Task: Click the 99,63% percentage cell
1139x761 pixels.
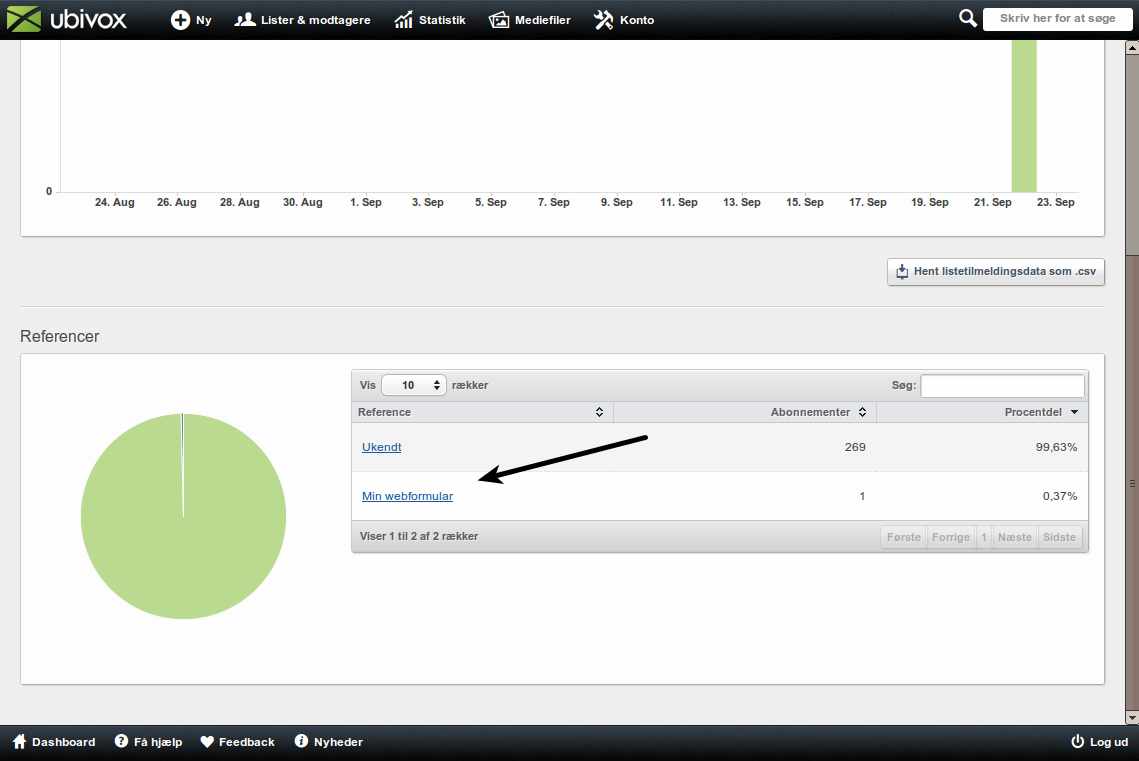Action: 1056,447
